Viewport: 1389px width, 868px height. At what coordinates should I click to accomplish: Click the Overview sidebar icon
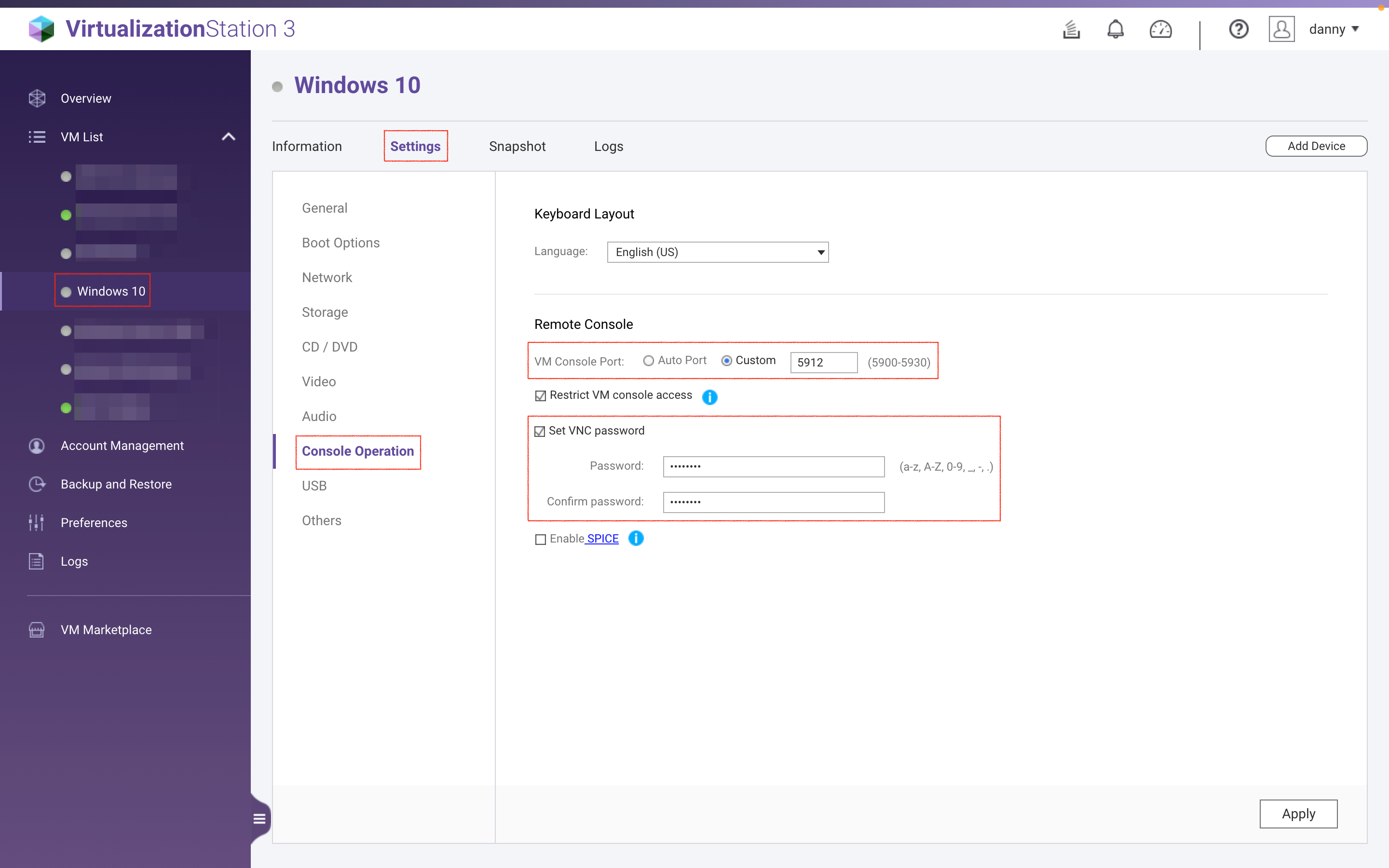(37, 98)
